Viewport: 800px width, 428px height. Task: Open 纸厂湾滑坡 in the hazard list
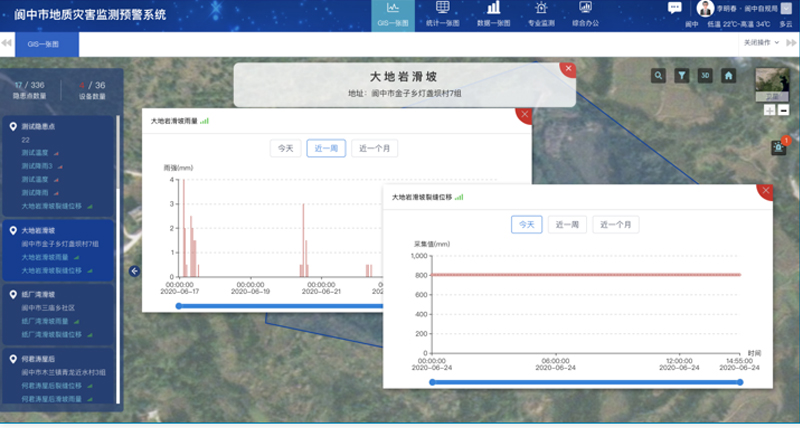39,295
